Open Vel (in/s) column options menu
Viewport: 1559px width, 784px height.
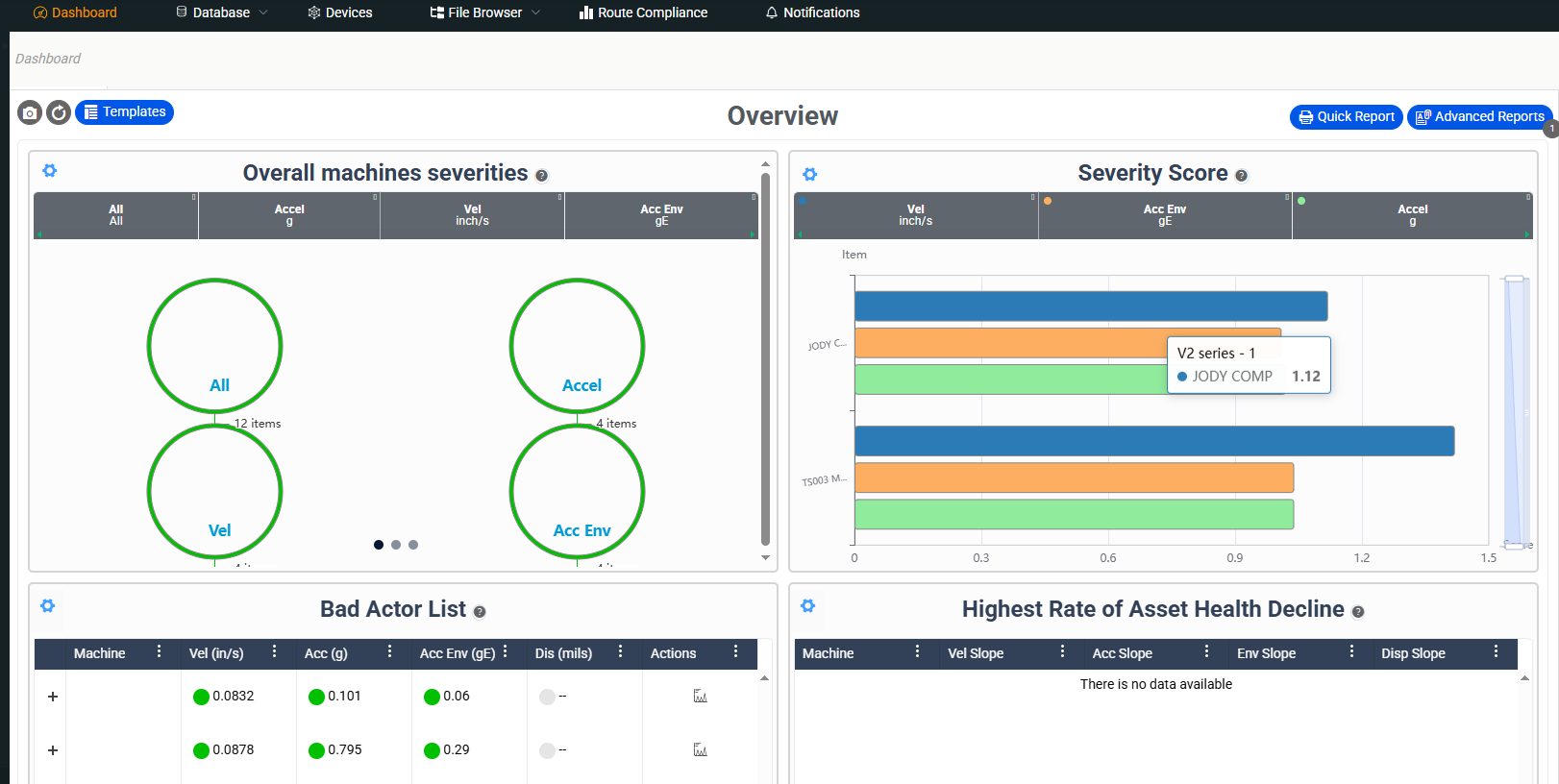pos(274,651)
